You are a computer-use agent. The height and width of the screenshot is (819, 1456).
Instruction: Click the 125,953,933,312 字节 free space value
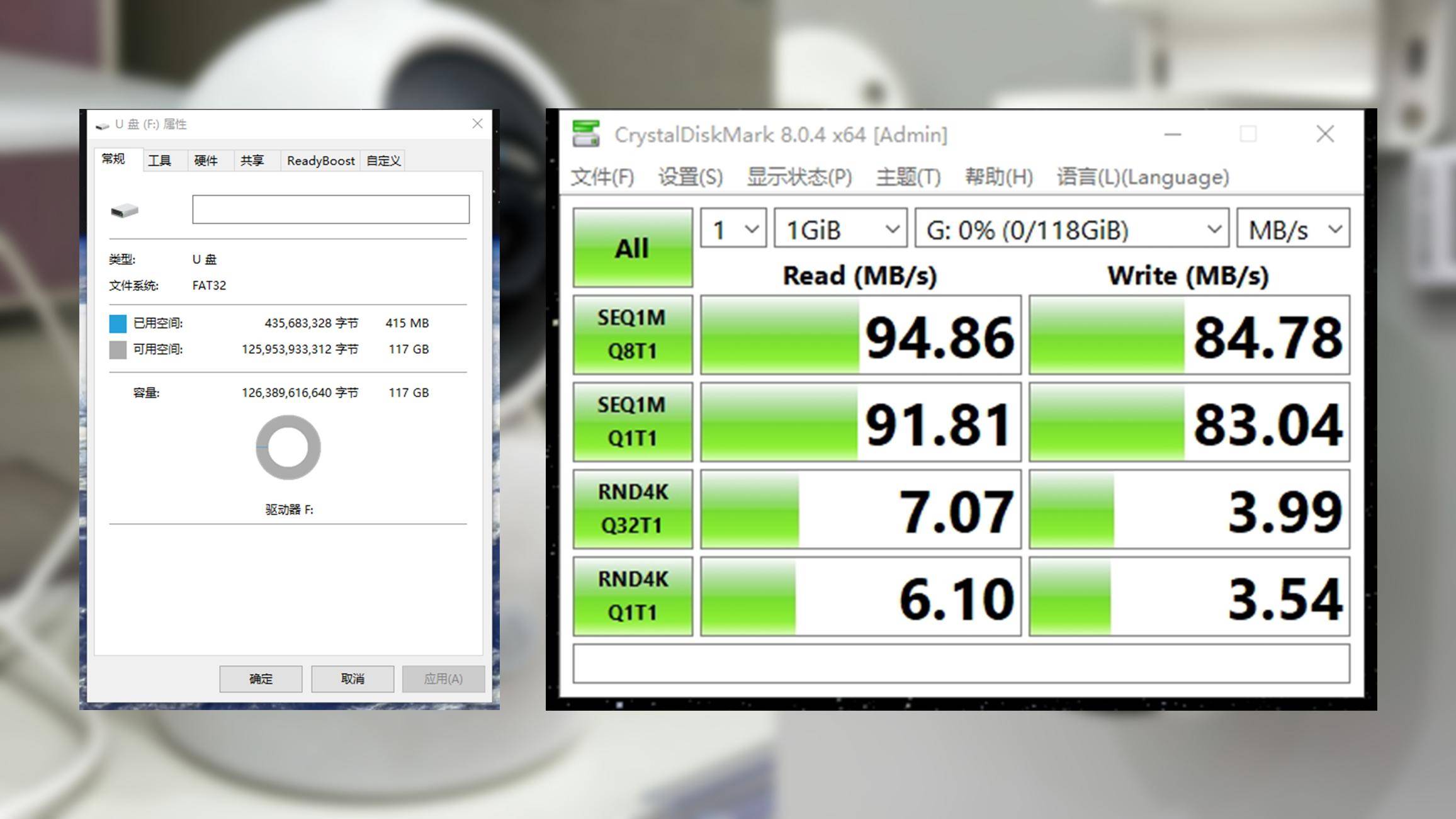tap(300, 349)
